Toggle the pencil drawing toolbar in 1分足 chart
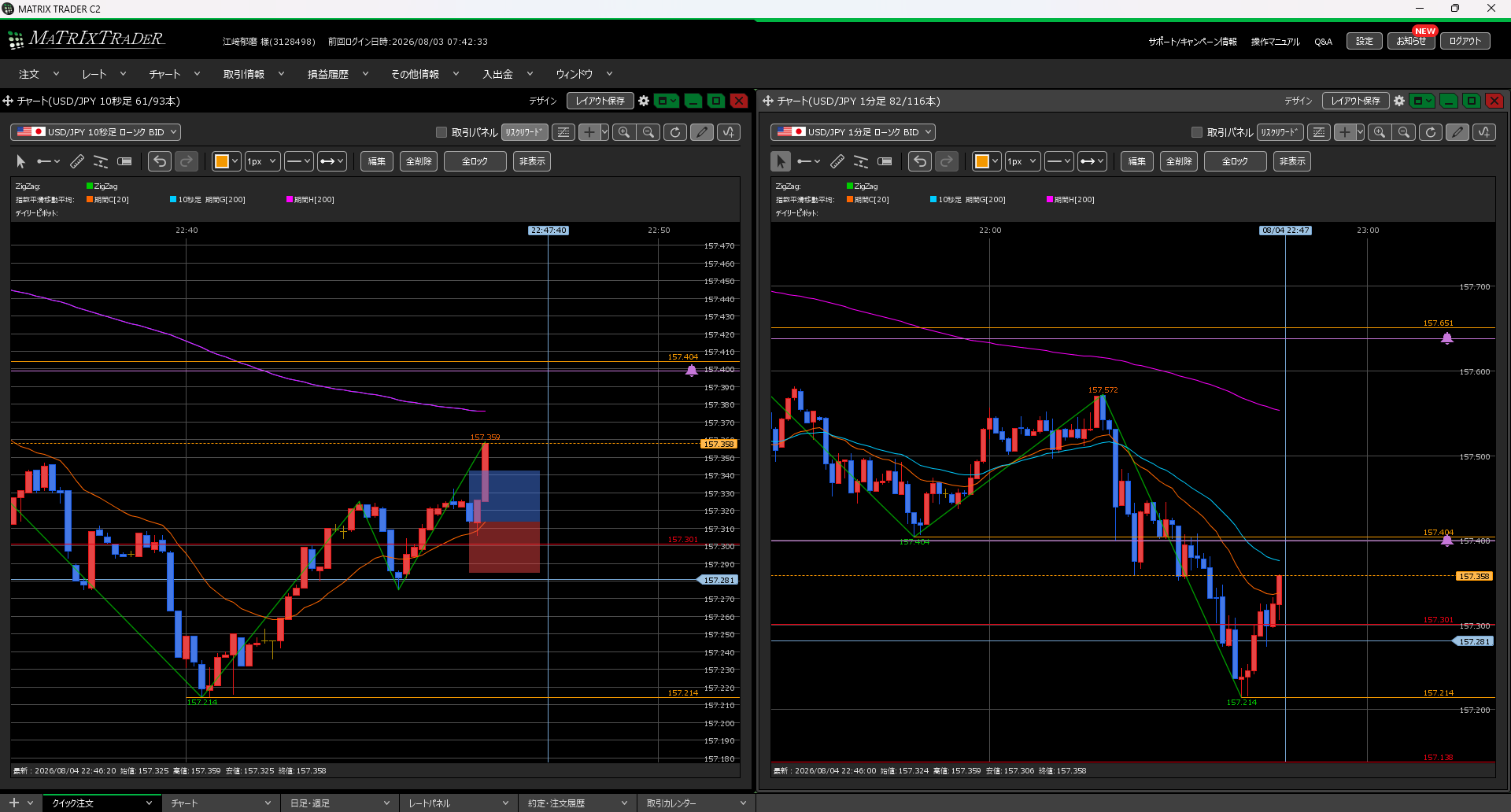The image size is (1511, 812). pyautogui.click(x=1457, y=132)
